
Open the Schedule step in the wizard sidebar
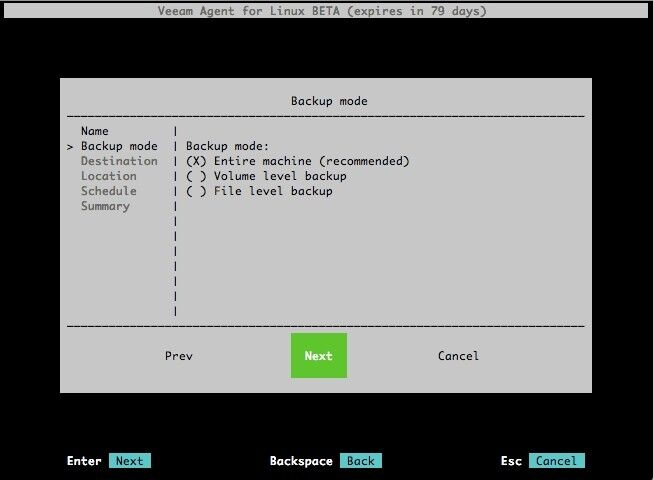pyautogui.click(x=109, y=191)
